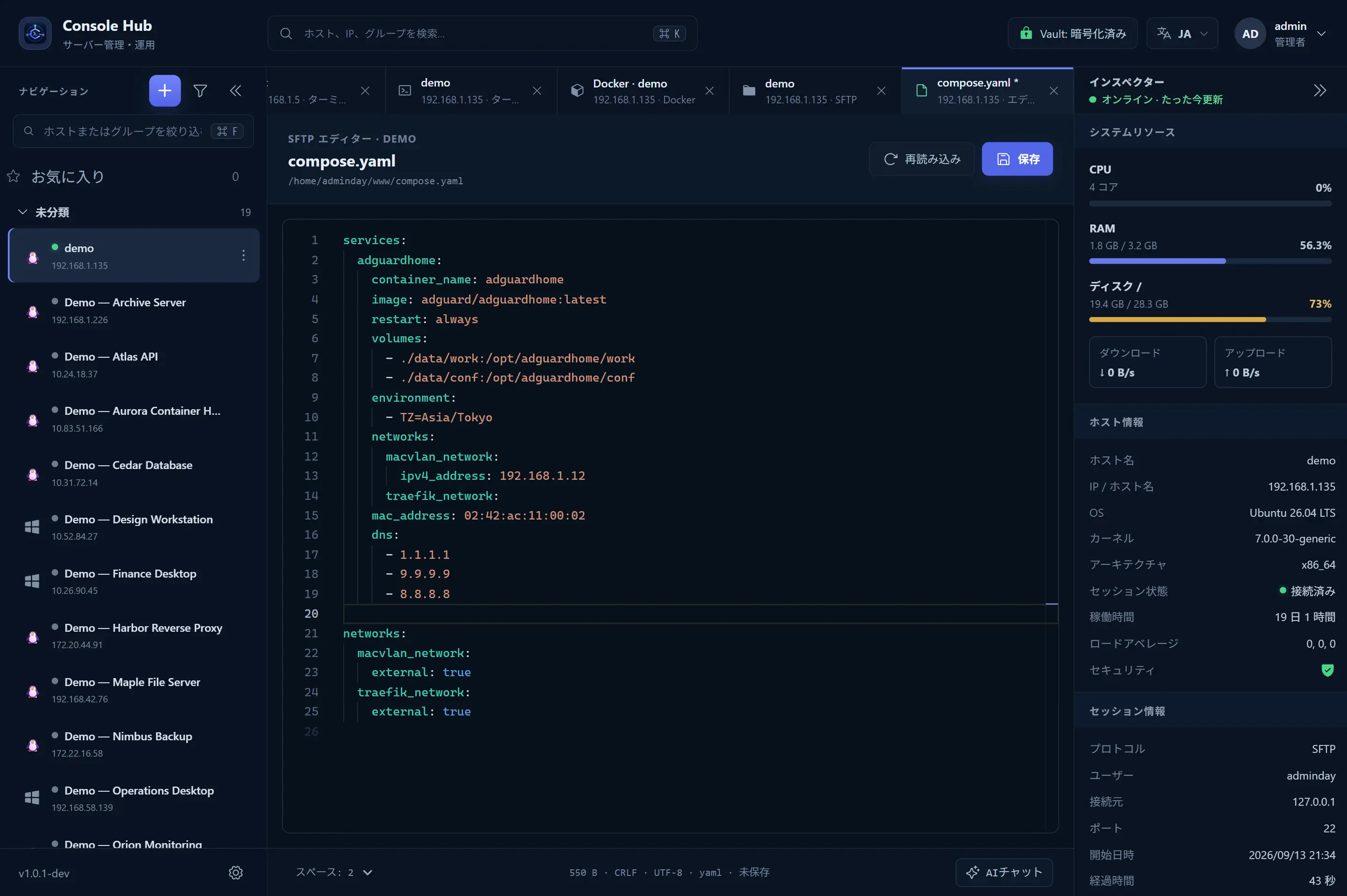Click the Vault lock status indicator

[x=1072, y=34]
